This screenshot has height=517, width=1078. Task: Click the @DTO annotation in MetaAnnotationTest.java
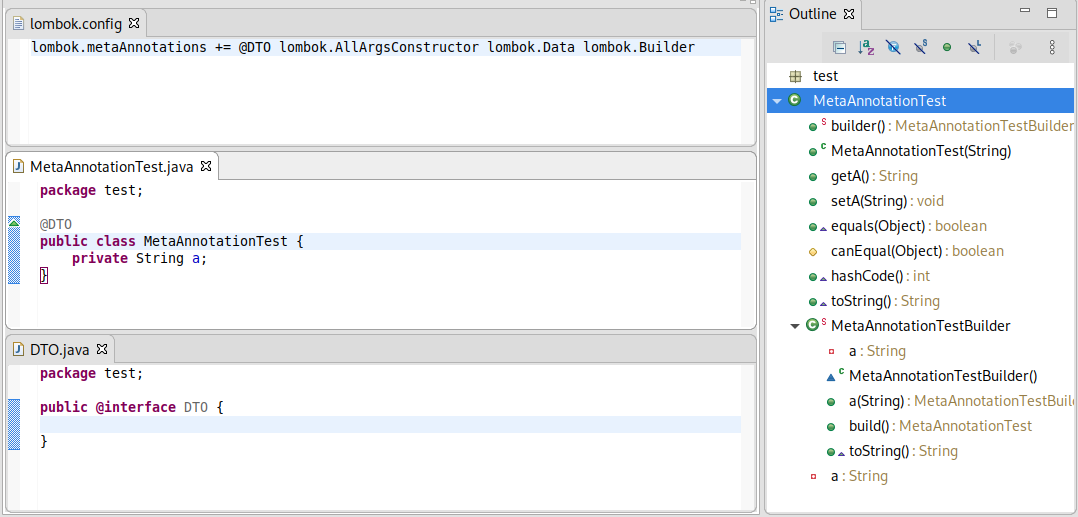(56, 224)
